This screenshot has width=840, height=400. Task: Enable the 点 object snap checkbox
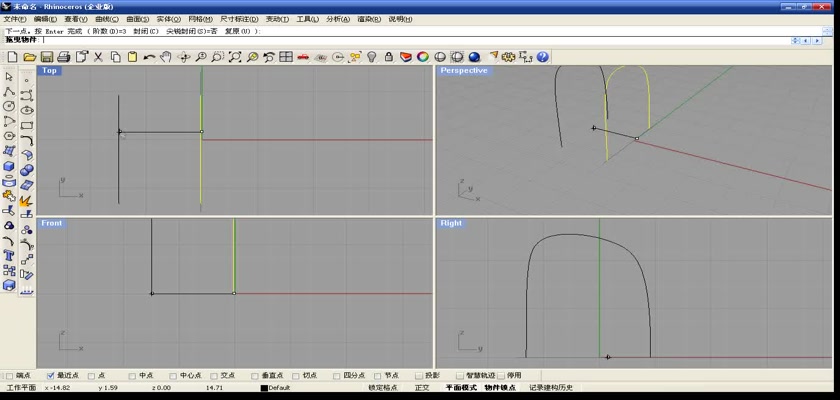coord(91,376)
